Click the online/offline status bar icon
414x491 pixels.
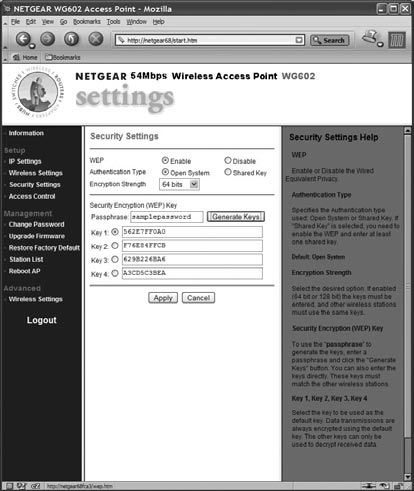pos(369,486)
